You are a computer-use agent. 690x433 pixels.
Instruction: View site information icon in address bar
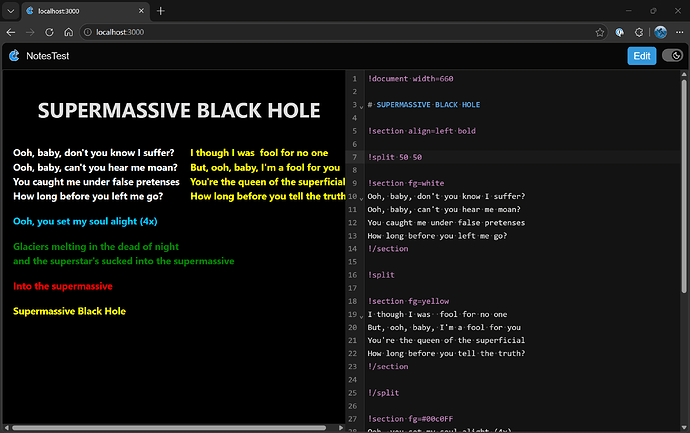pyautogui.click(x=88, y=32)
